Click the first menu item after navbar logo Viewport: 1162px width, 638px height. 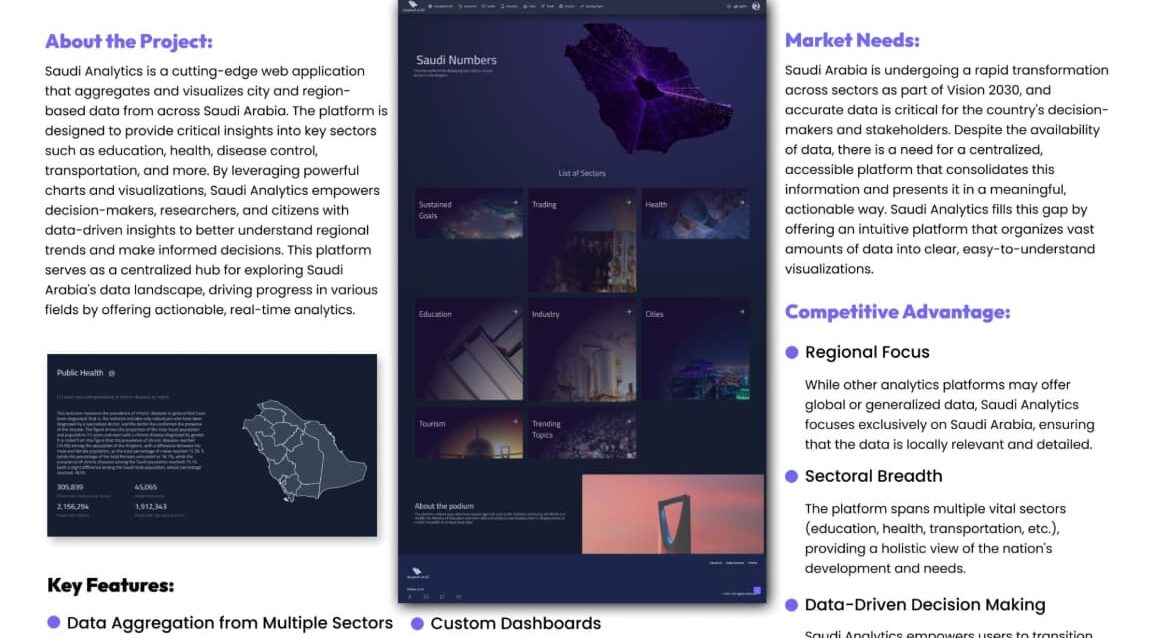442,7
